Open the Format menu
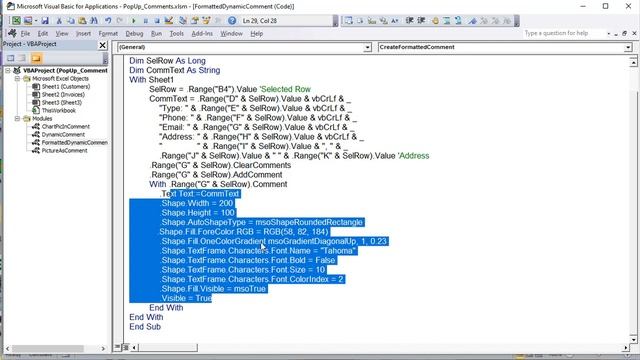Image resolution: width=640 pixels, height=360 pixels. point(108,33)
